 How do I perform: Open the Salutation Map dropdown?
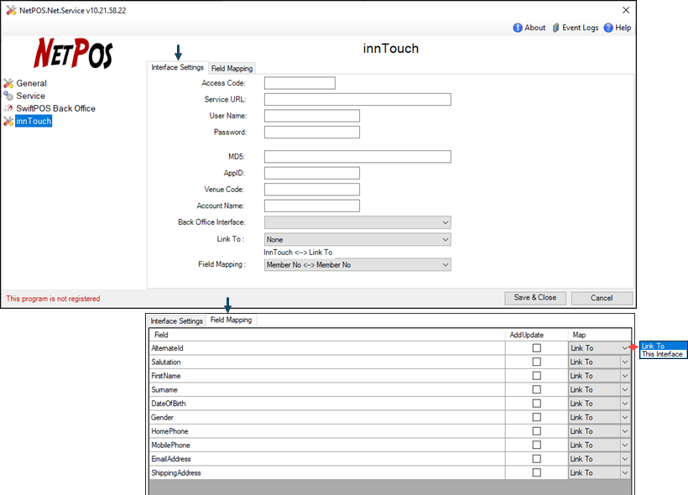(599, 362)
